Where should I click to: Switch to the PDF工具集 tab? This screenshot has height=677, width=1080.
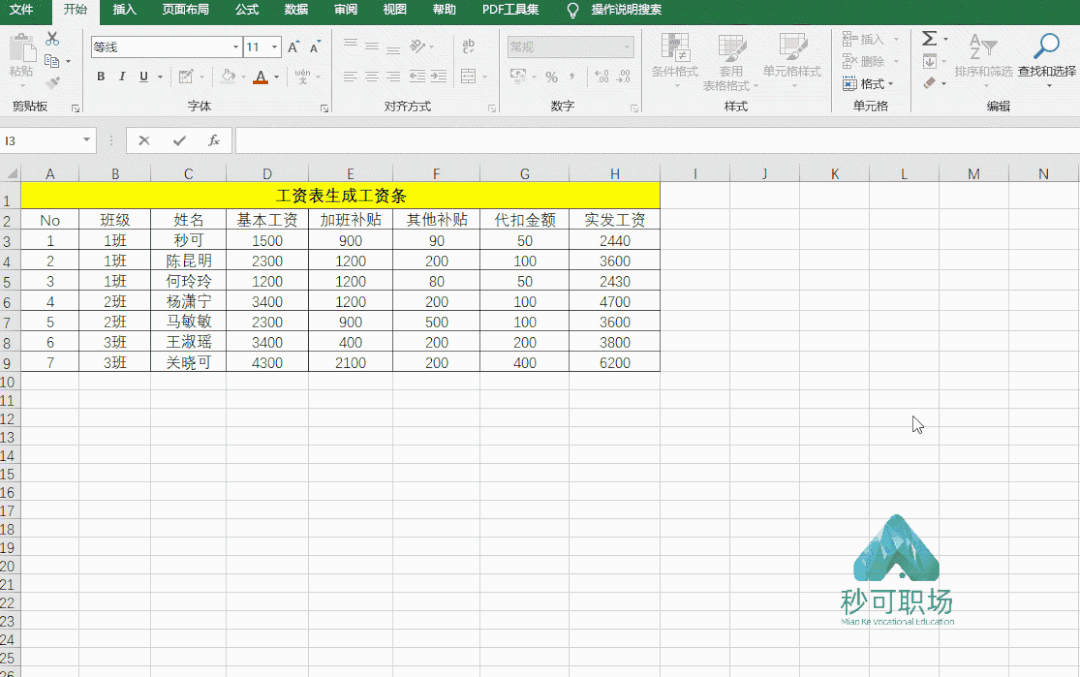tap(510, 10)
